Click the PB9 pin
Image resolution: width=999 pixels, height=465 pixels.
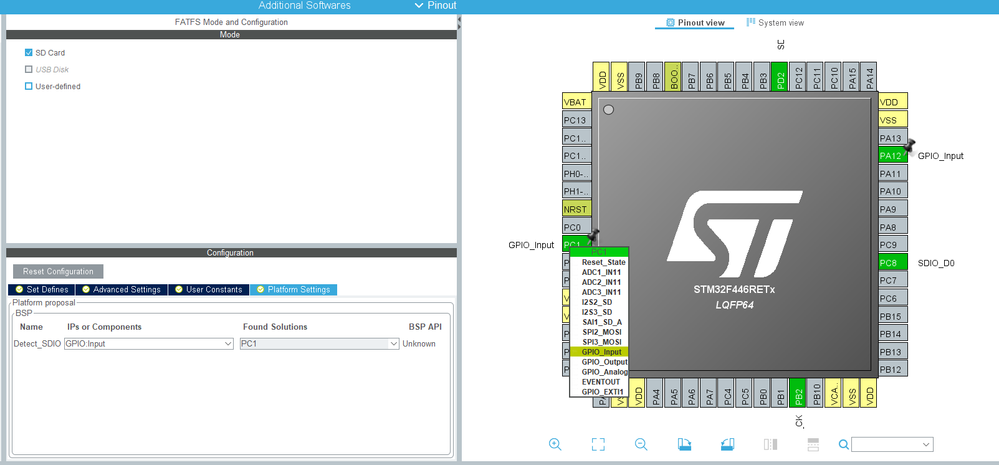(637, 76)
